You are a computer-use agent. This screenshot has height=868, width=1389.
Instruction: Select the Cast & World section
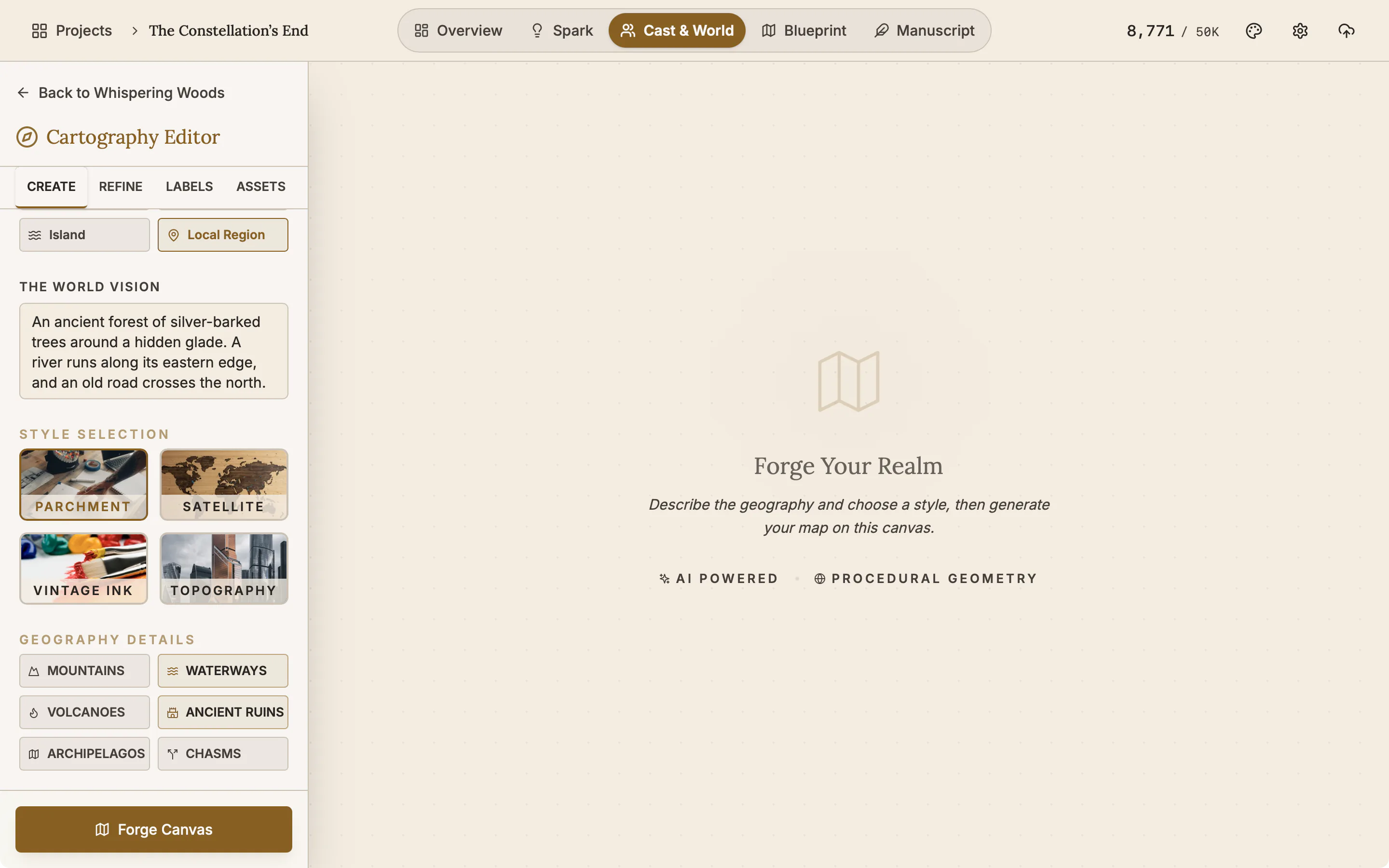[x=677, y=30]
